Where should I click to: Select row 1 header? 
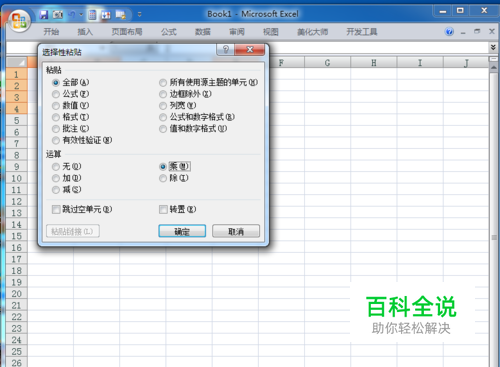(x=17, y=74)
